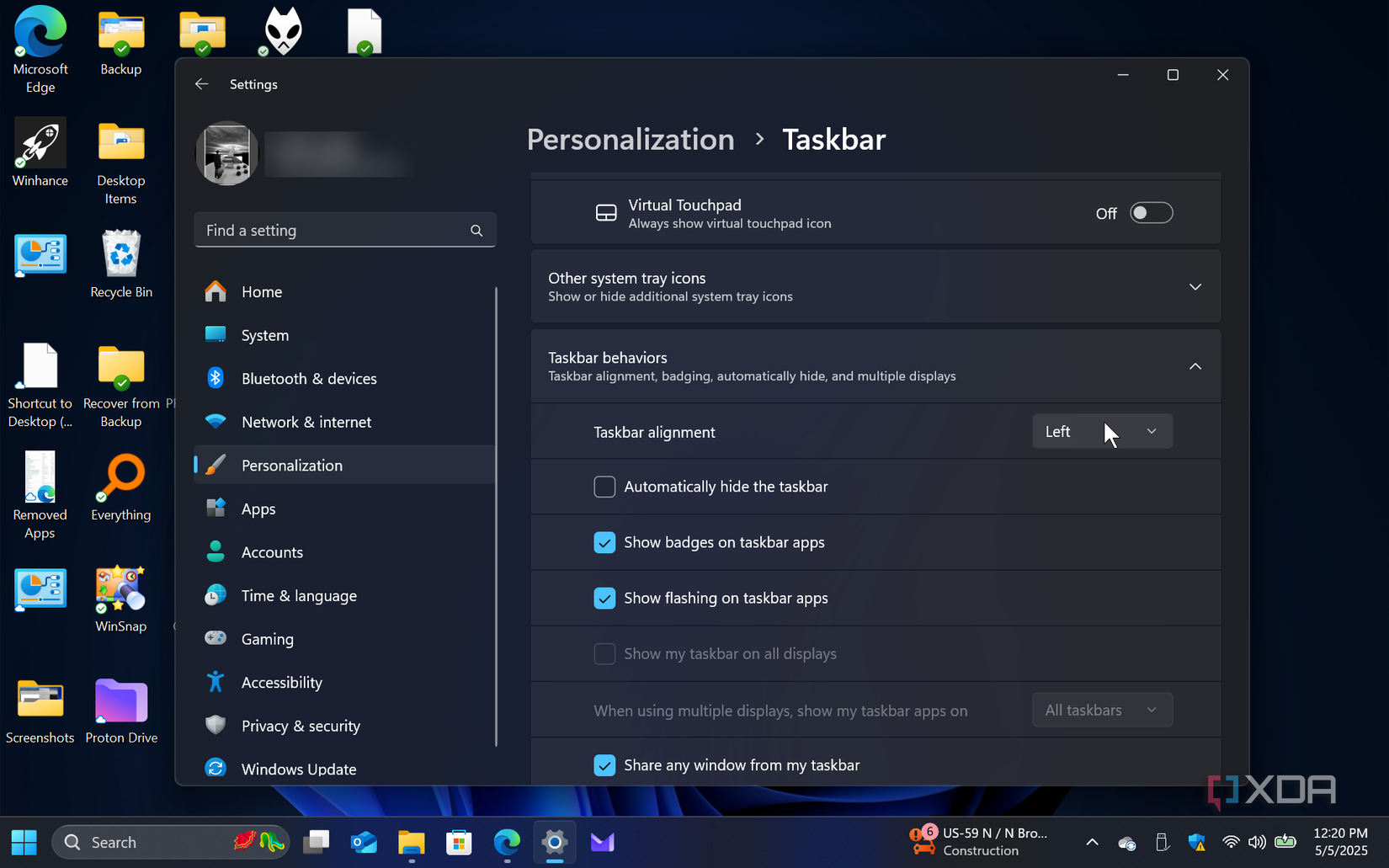The width and height of the screenshot is (1389, 868).
Task: Click the OneDrive cloud tray icon
Action: [1127, 843]
